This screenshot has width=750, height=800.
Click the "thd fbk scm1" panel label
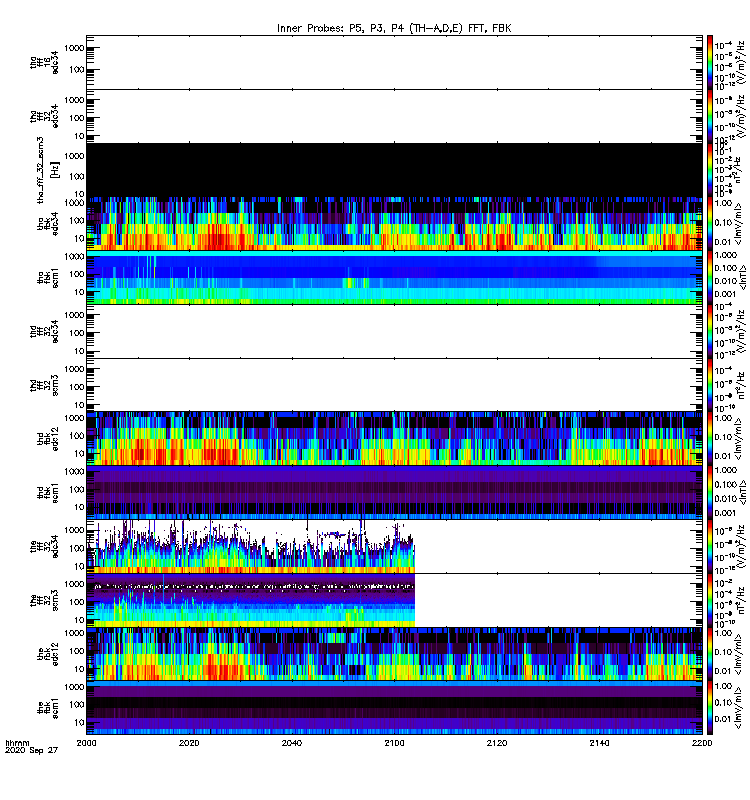[x=47, y=493]
